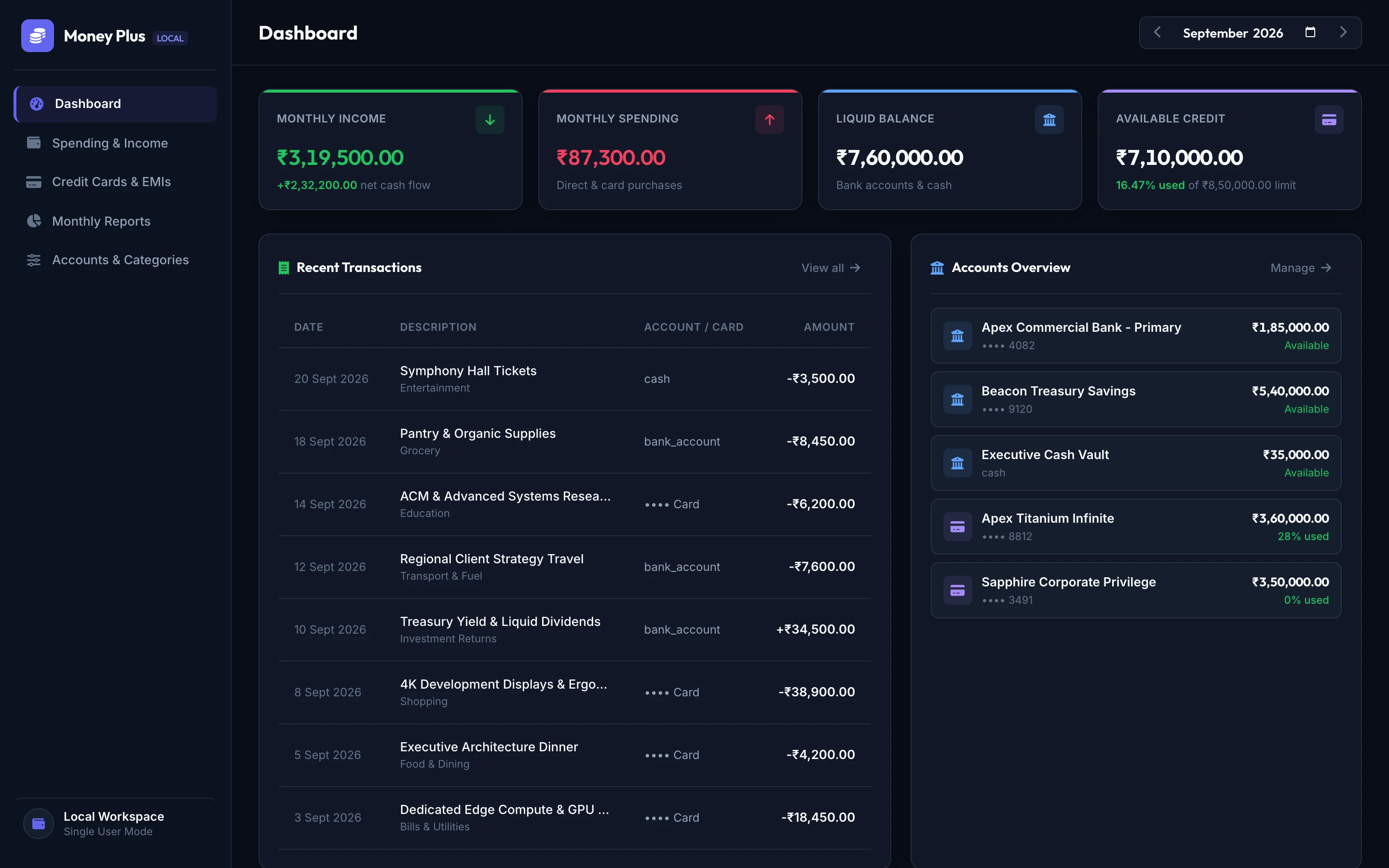Select the Regional Client Strategy Travel row
This screenshot has width=1389, height=868.
574,567
